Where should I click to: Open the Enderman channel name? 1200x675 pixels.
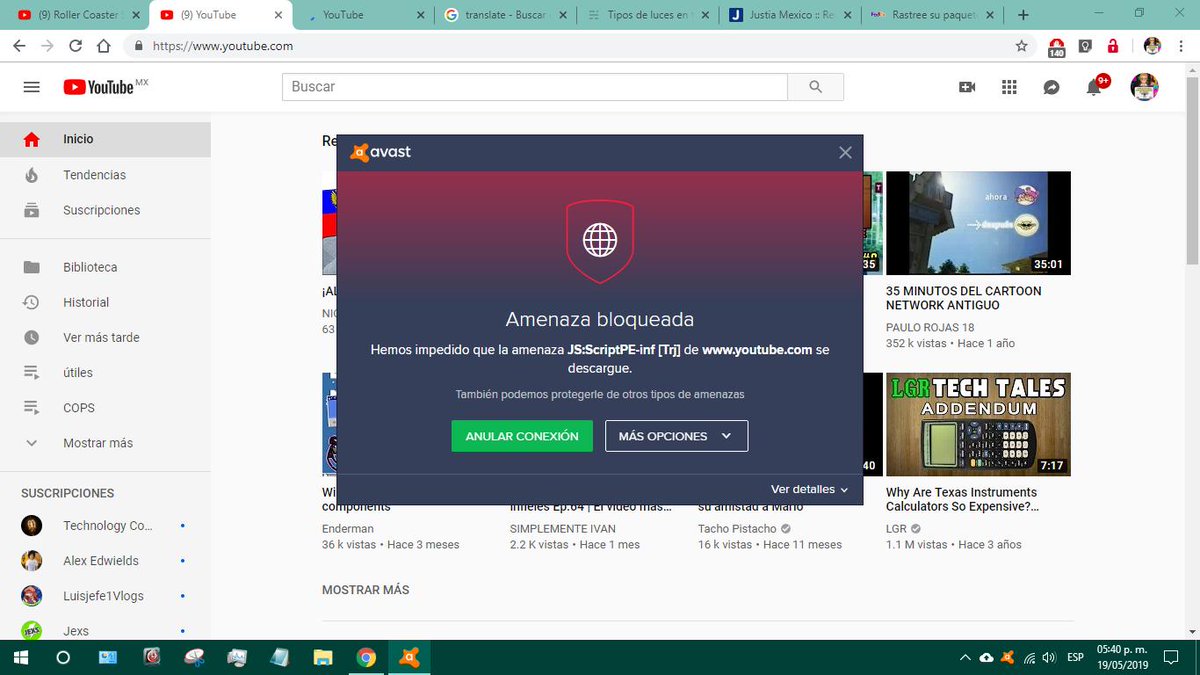(x=348, y=529)
